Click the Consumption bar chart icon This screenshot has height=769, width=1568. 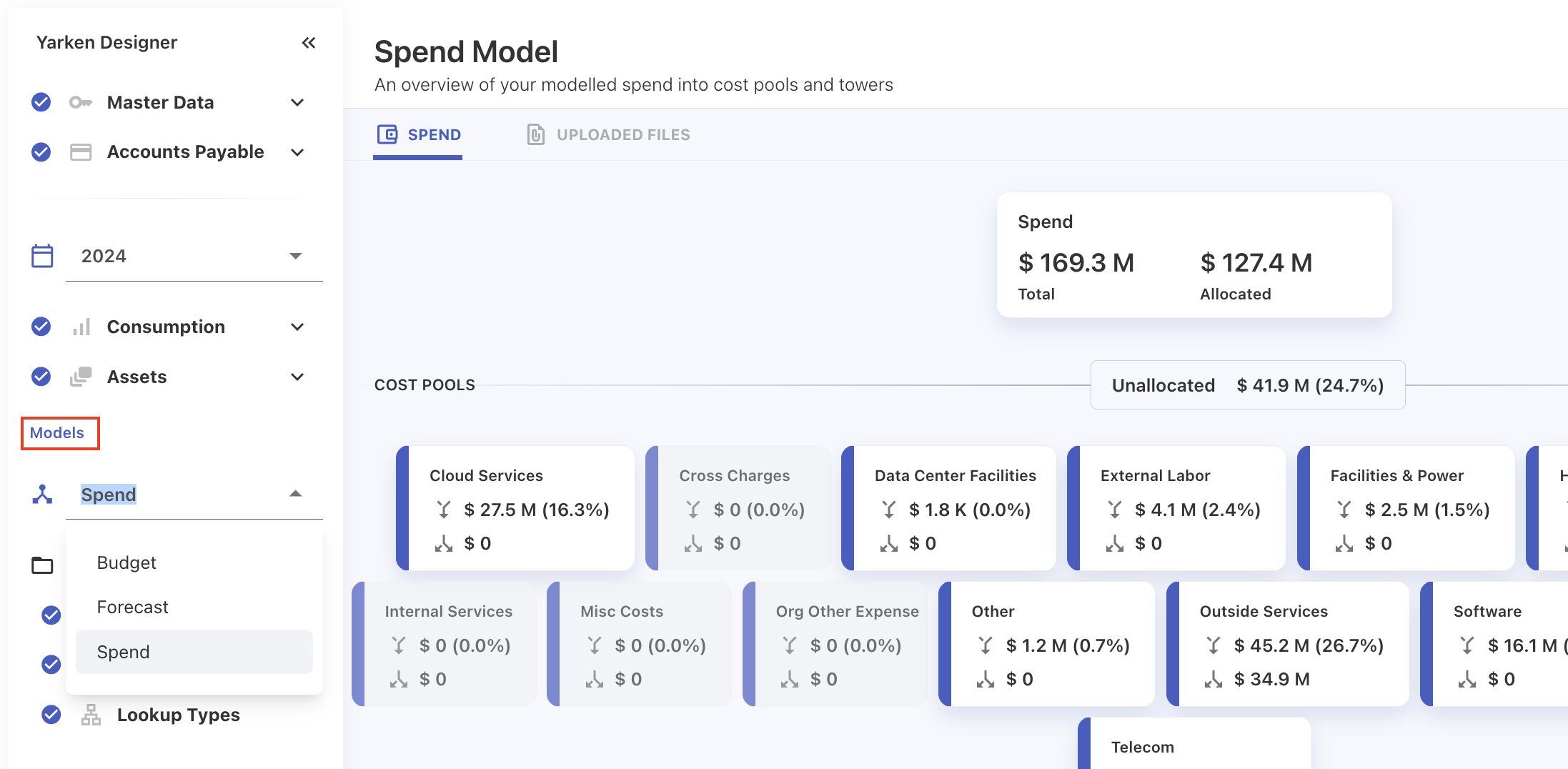[81, 327]
